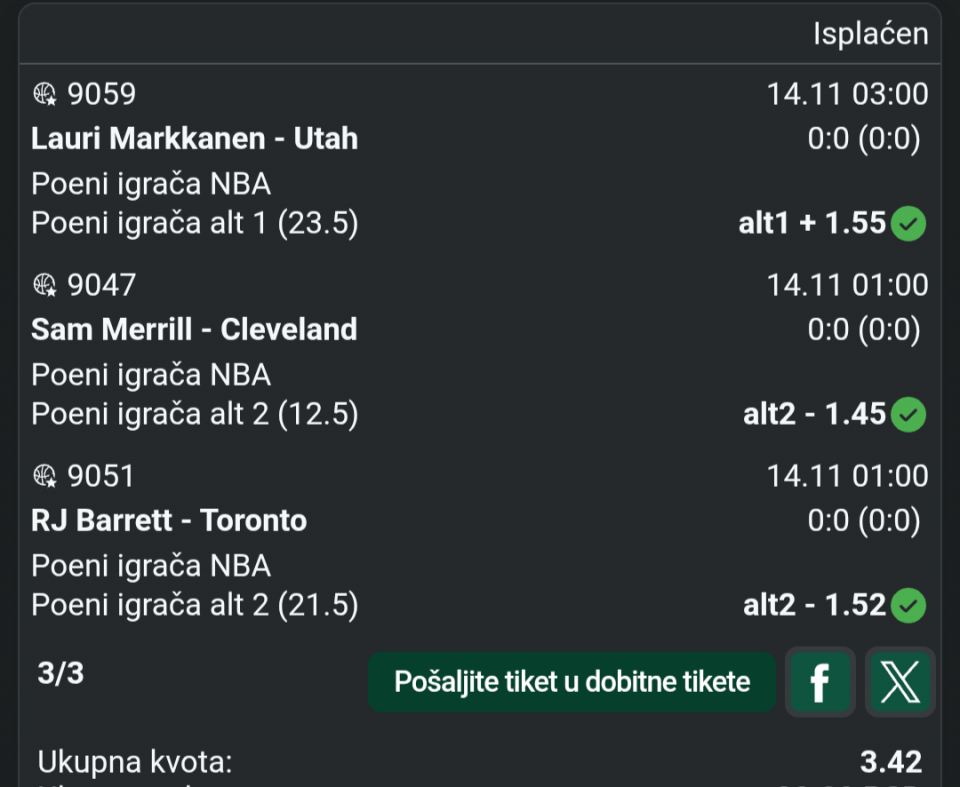
Task: Click green checkmark for RJ Barrett bet
Action: point(909,605)
